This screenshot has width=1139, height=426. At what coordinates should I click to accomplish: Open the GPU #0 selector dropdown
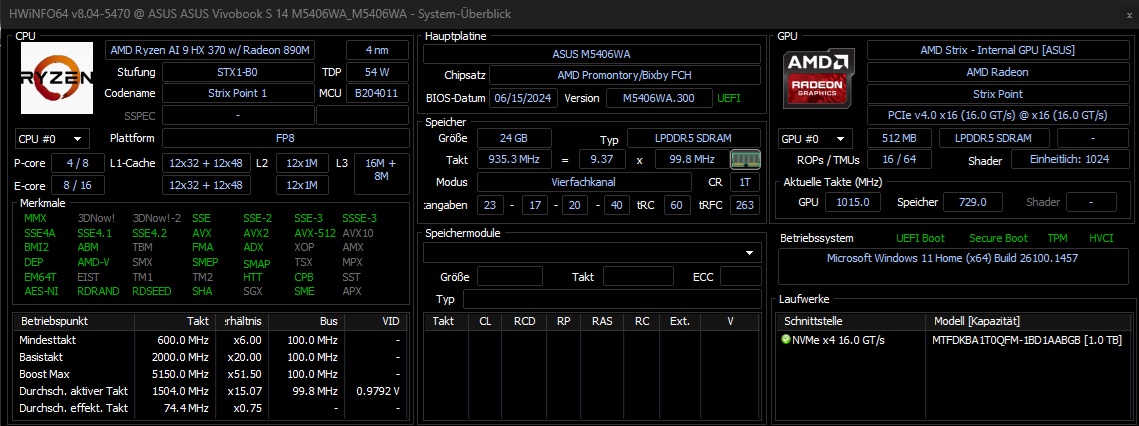point(816,139)
